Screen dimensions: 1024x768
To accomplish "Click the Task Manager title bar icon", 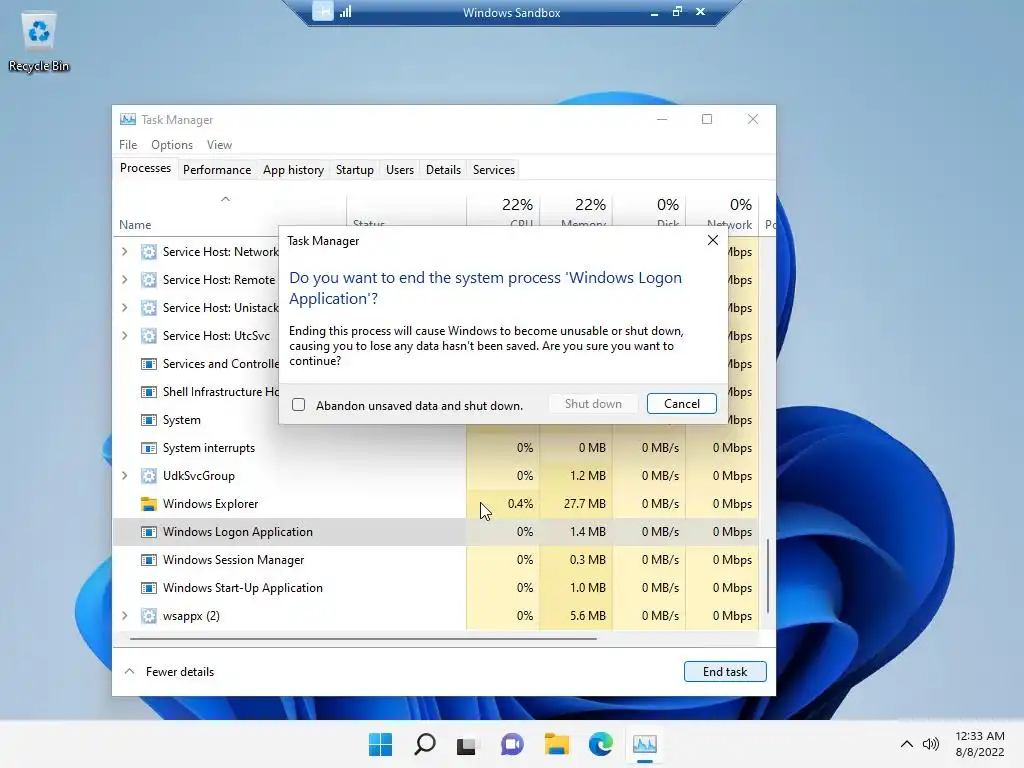I will point(128,120).
